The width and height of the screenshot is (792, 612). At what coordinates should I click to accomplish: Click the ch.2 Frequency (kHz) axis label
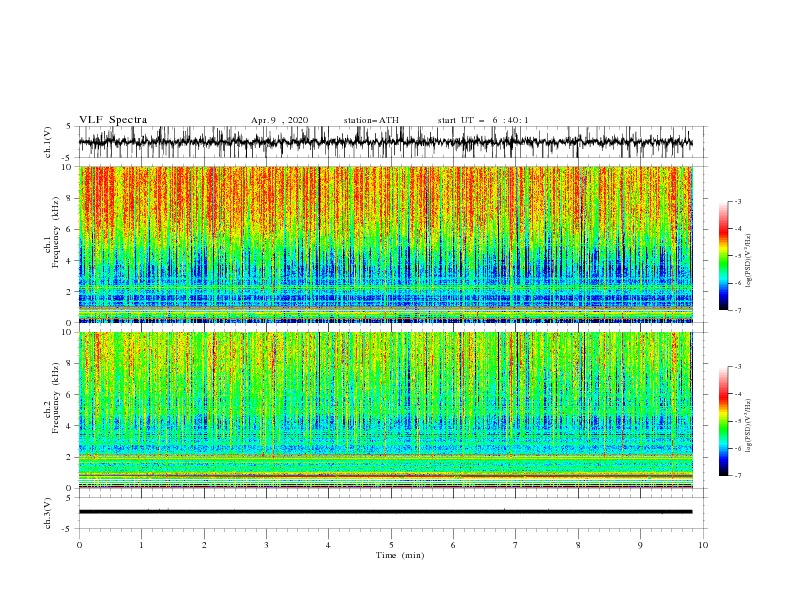[52, 398]
